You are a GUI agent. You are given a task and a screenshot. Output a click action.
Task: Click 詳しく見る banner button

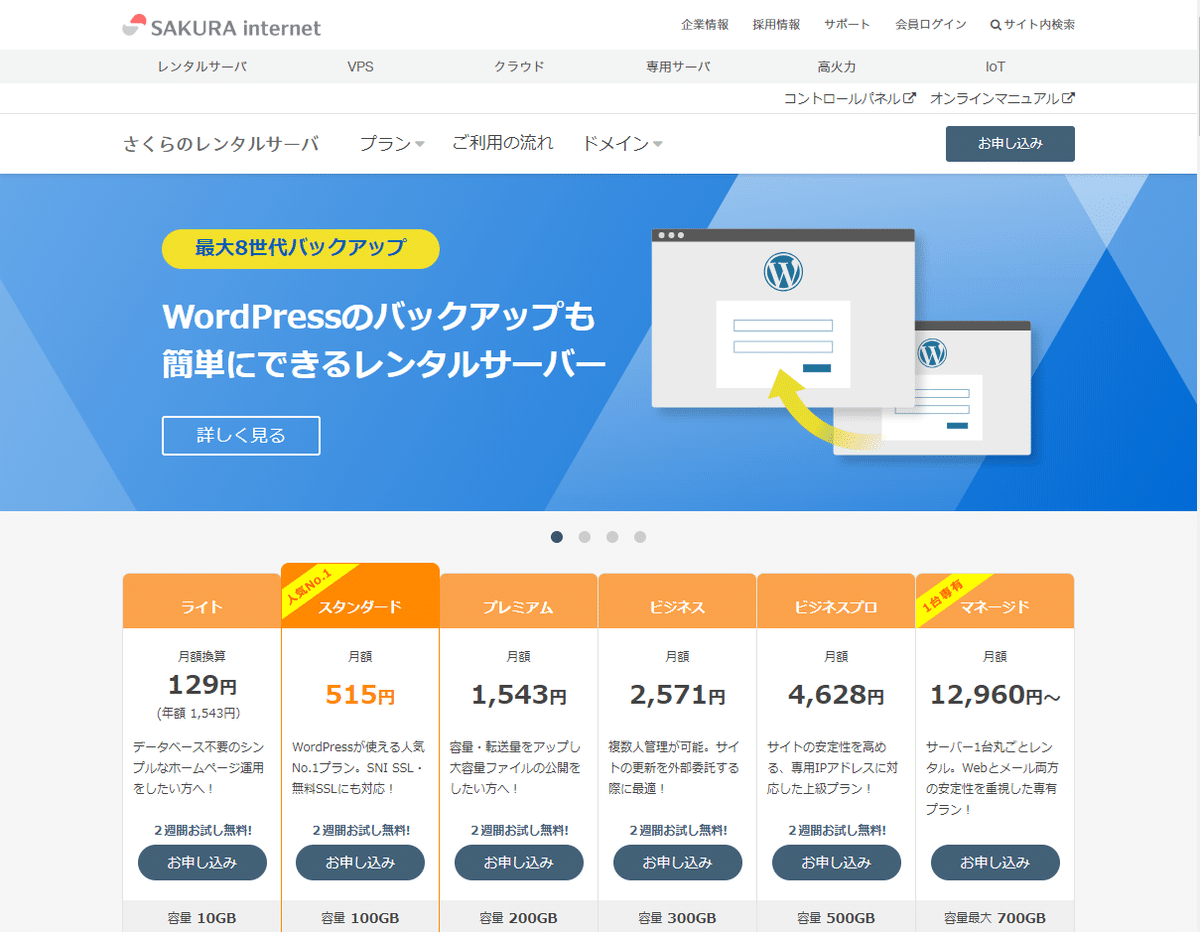coord(241,436)
